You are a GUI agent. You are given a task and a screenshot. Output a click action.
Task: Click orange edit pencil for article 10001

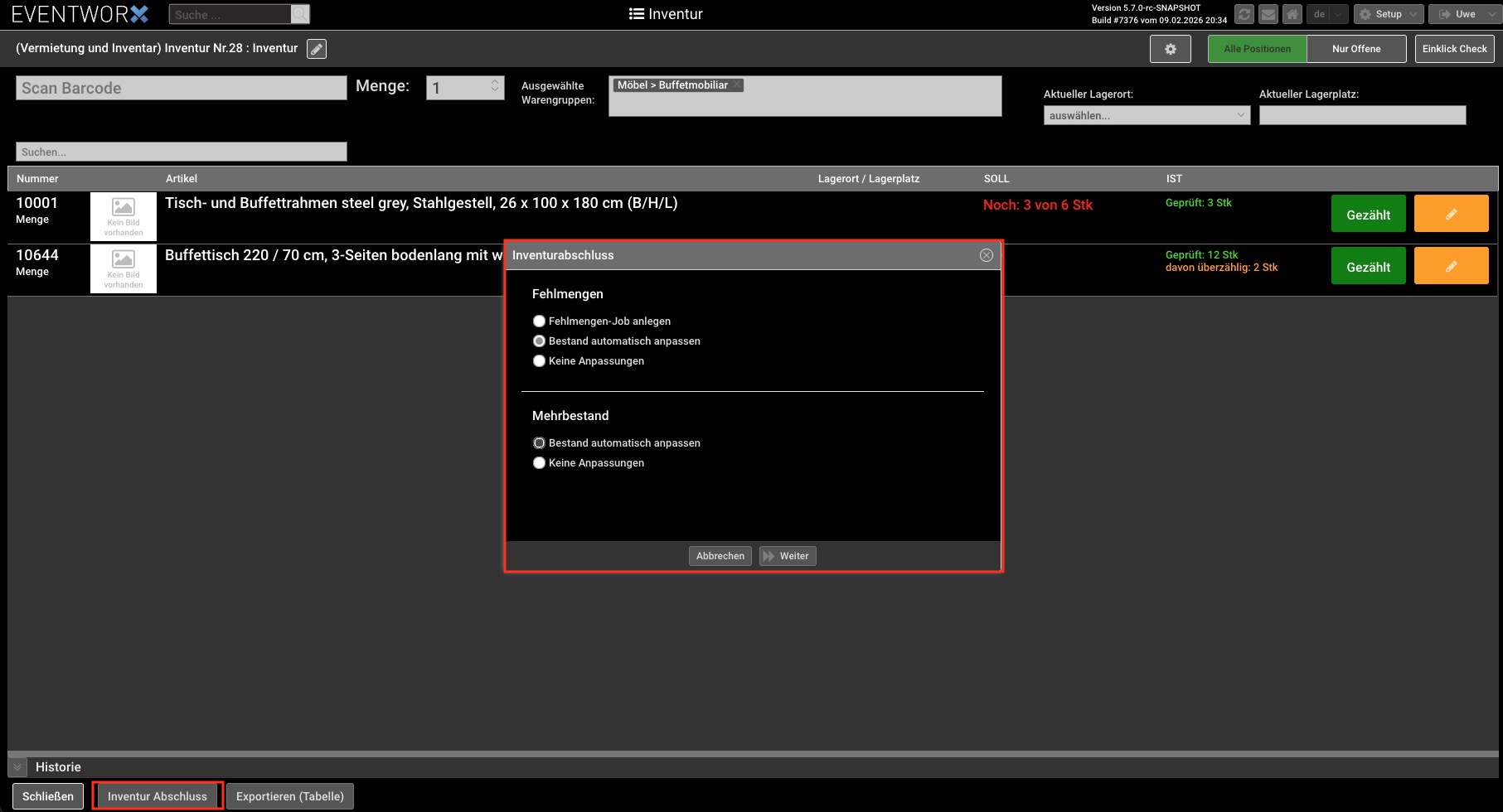click(1451, 215)
